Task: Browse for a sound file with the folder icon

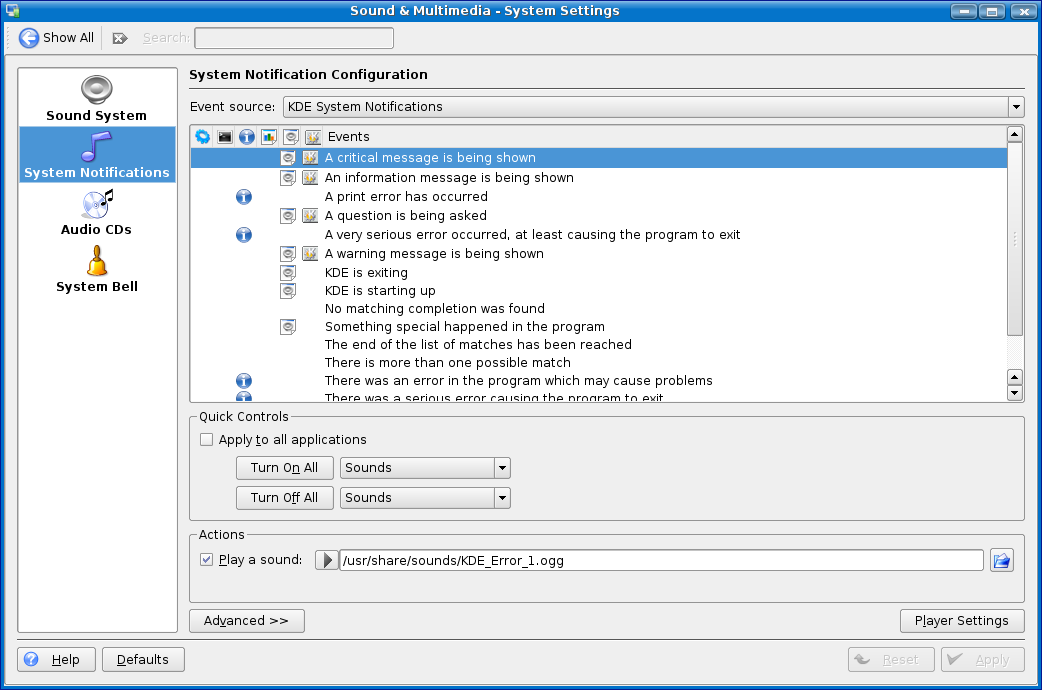Action: click(x=1001, y=560)
